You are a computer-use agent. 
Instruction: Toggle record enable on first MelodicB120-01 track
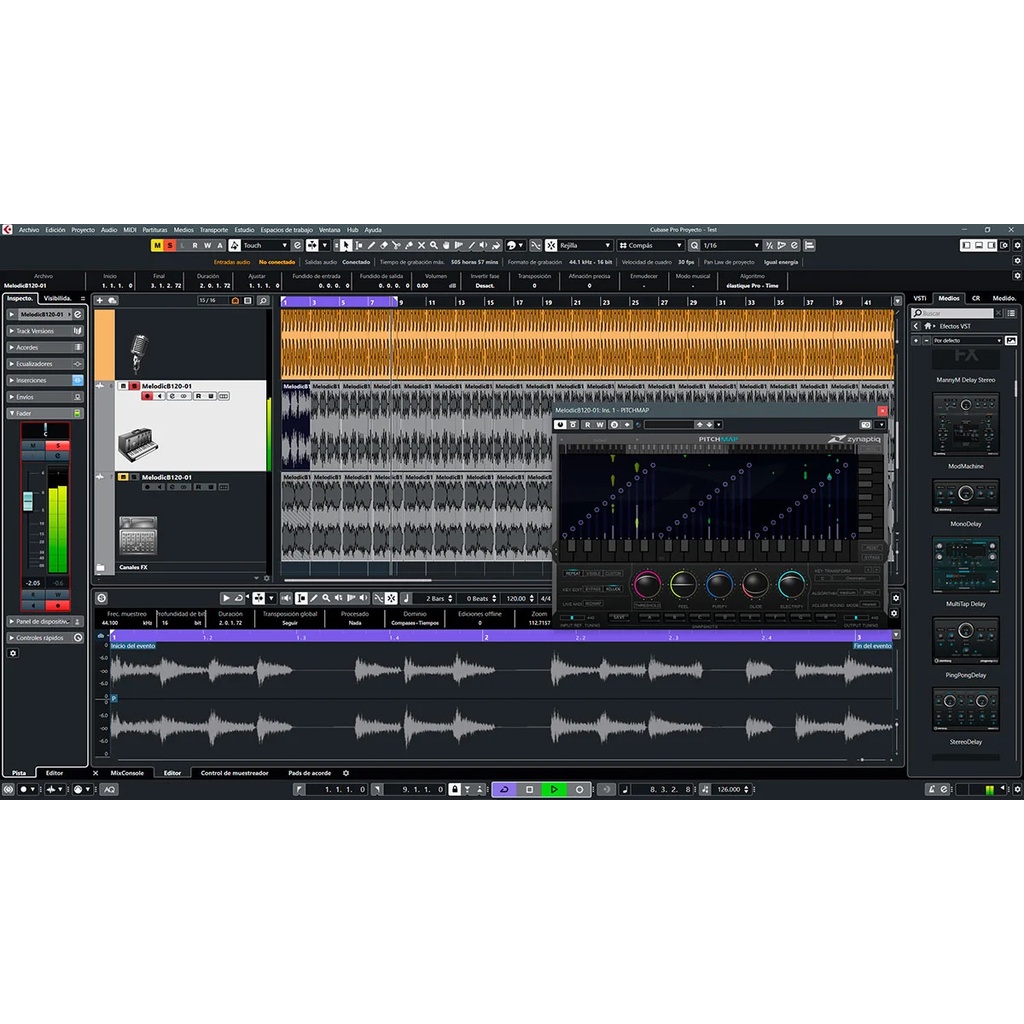point(147,396)
